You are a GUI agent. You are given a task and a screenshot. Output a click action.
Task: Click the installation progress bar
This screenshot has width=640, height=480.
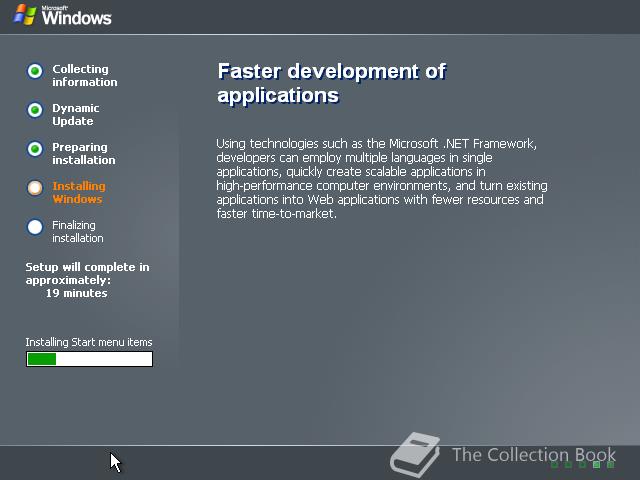coord(89,359)
